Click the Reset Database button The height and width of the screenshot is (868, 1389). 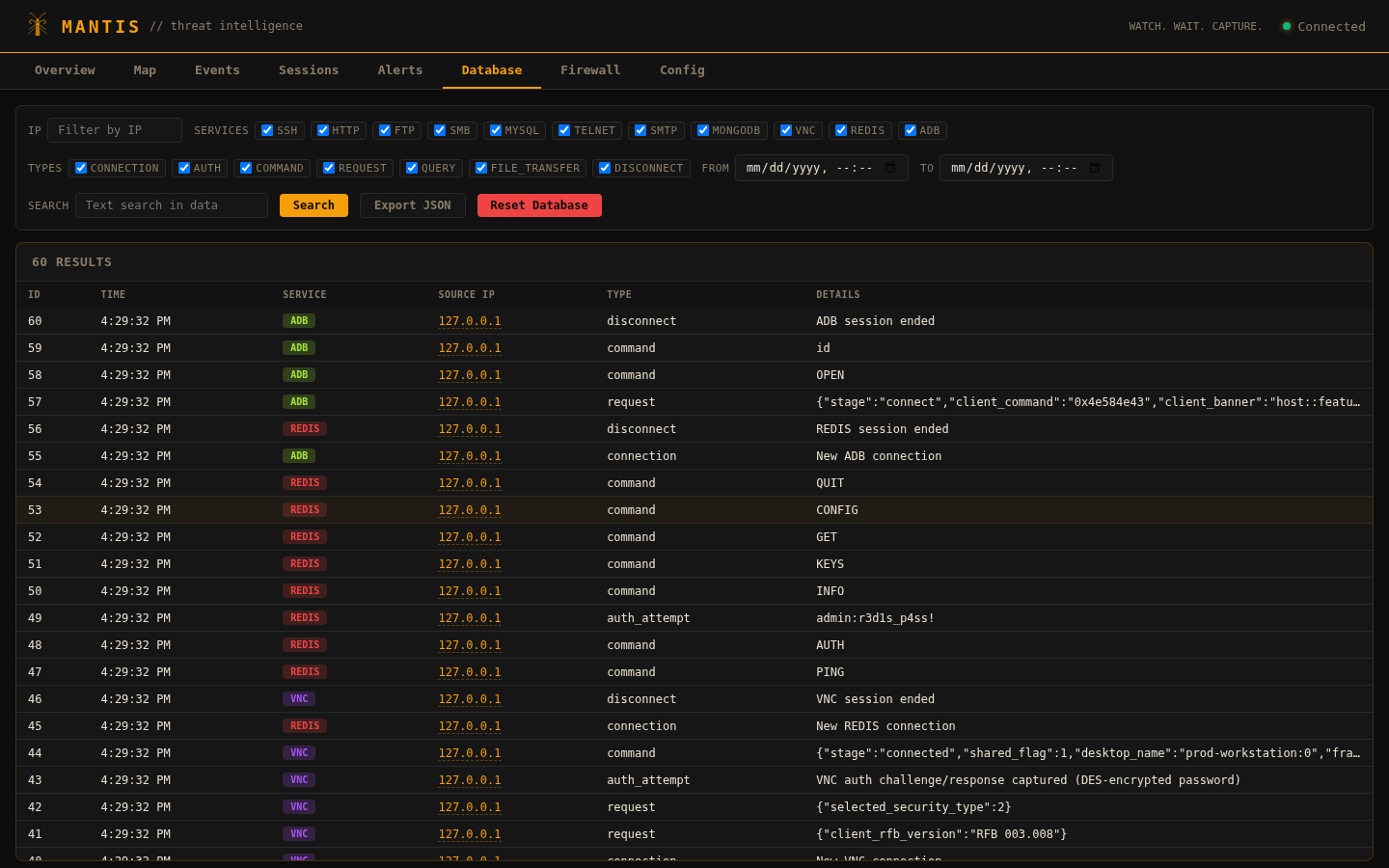click(x=539, y=204)
